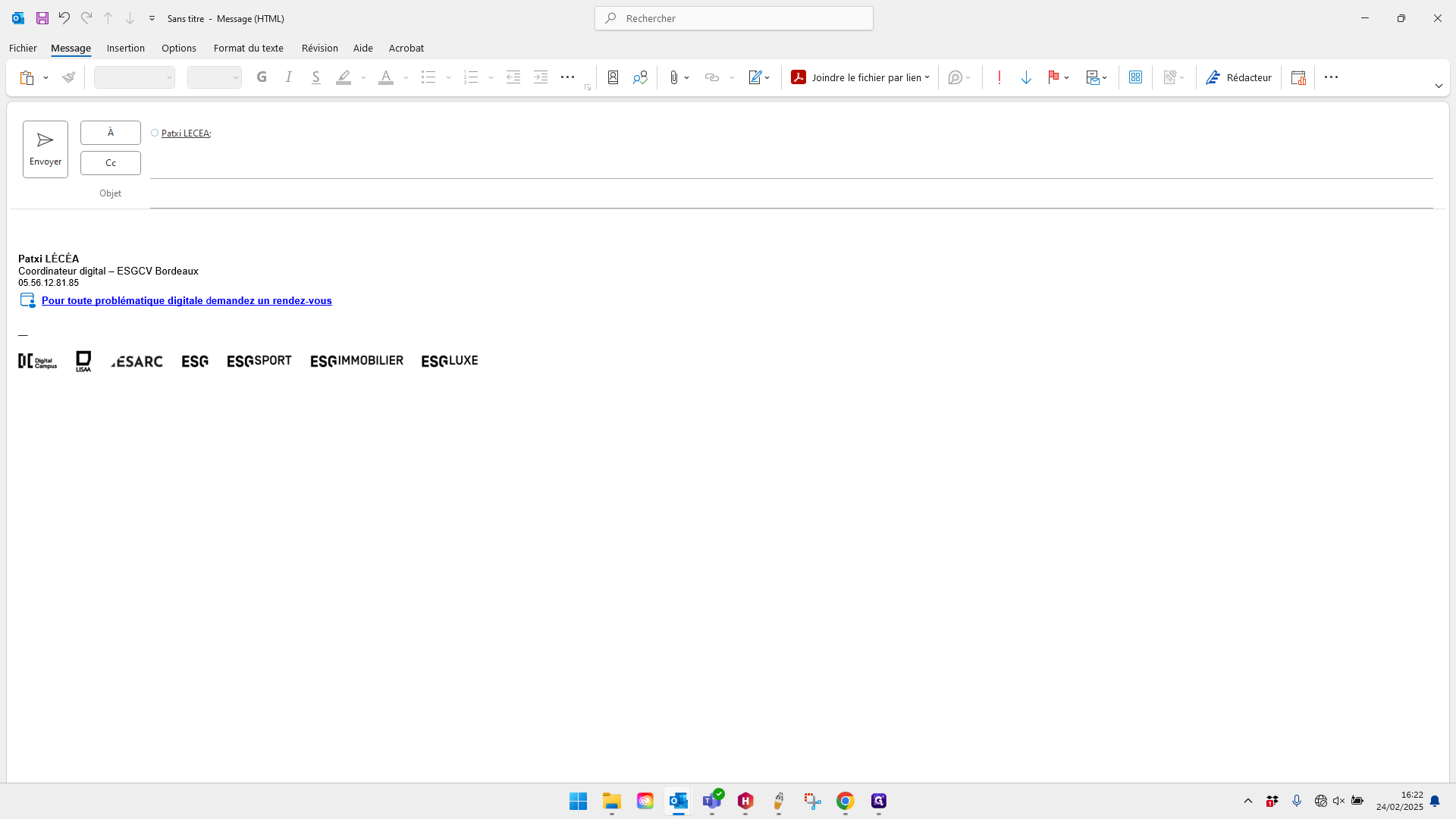
Task: Open the font size combo box
Action: [x=214, y=77]
